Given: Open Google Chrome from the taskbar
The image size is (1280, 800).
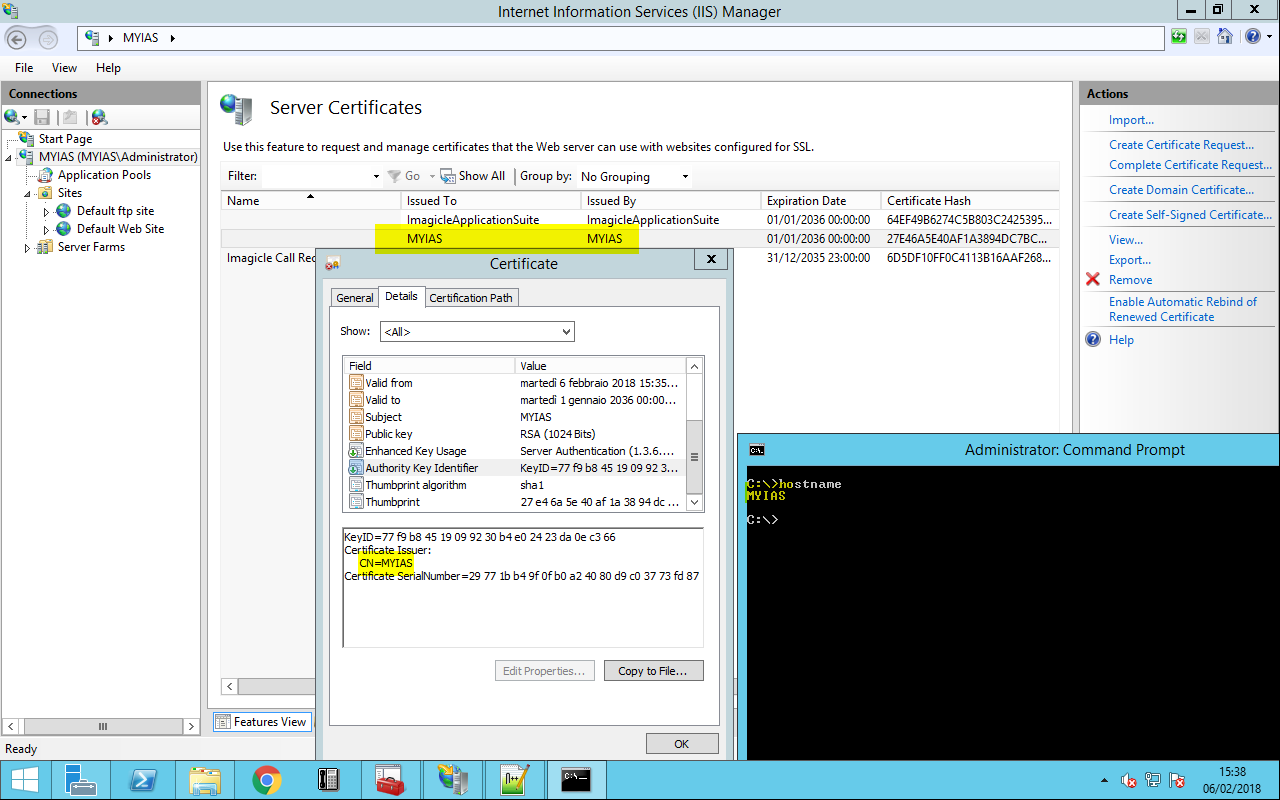Looking at the screenshot, I should click(266, 780).
